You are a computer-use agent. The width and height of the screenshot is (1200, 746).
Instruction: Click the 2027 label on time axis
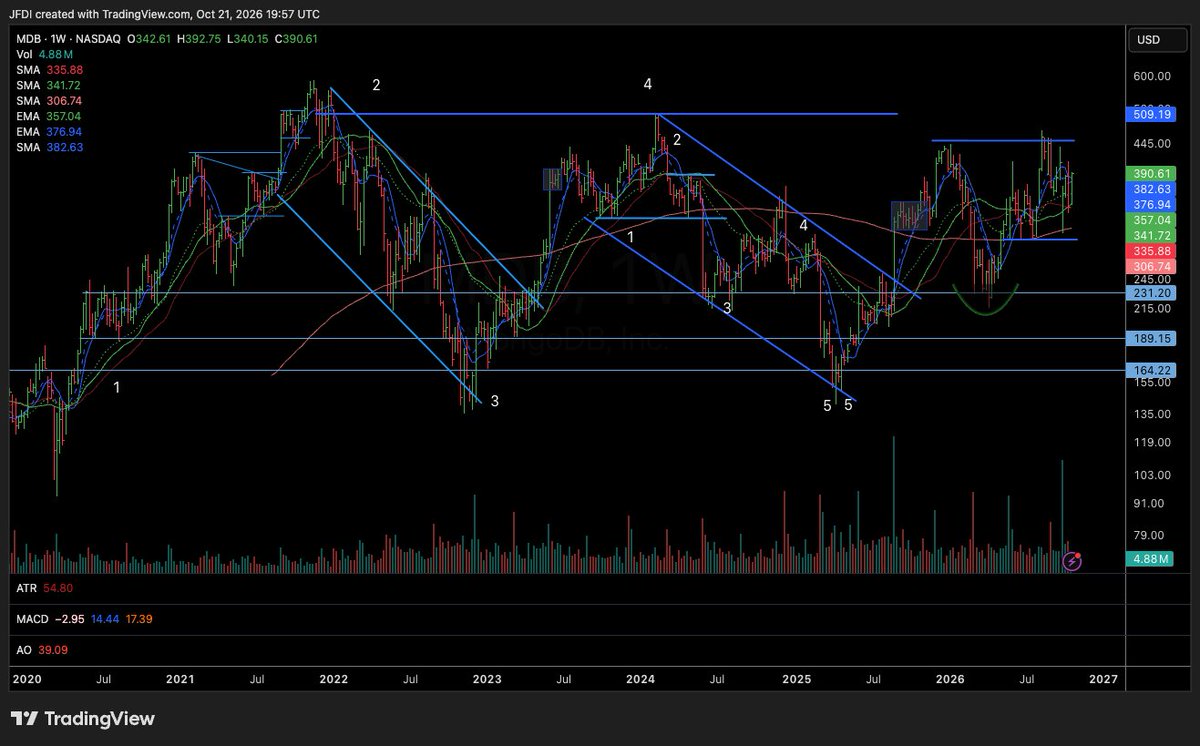tap(1103, 680)
